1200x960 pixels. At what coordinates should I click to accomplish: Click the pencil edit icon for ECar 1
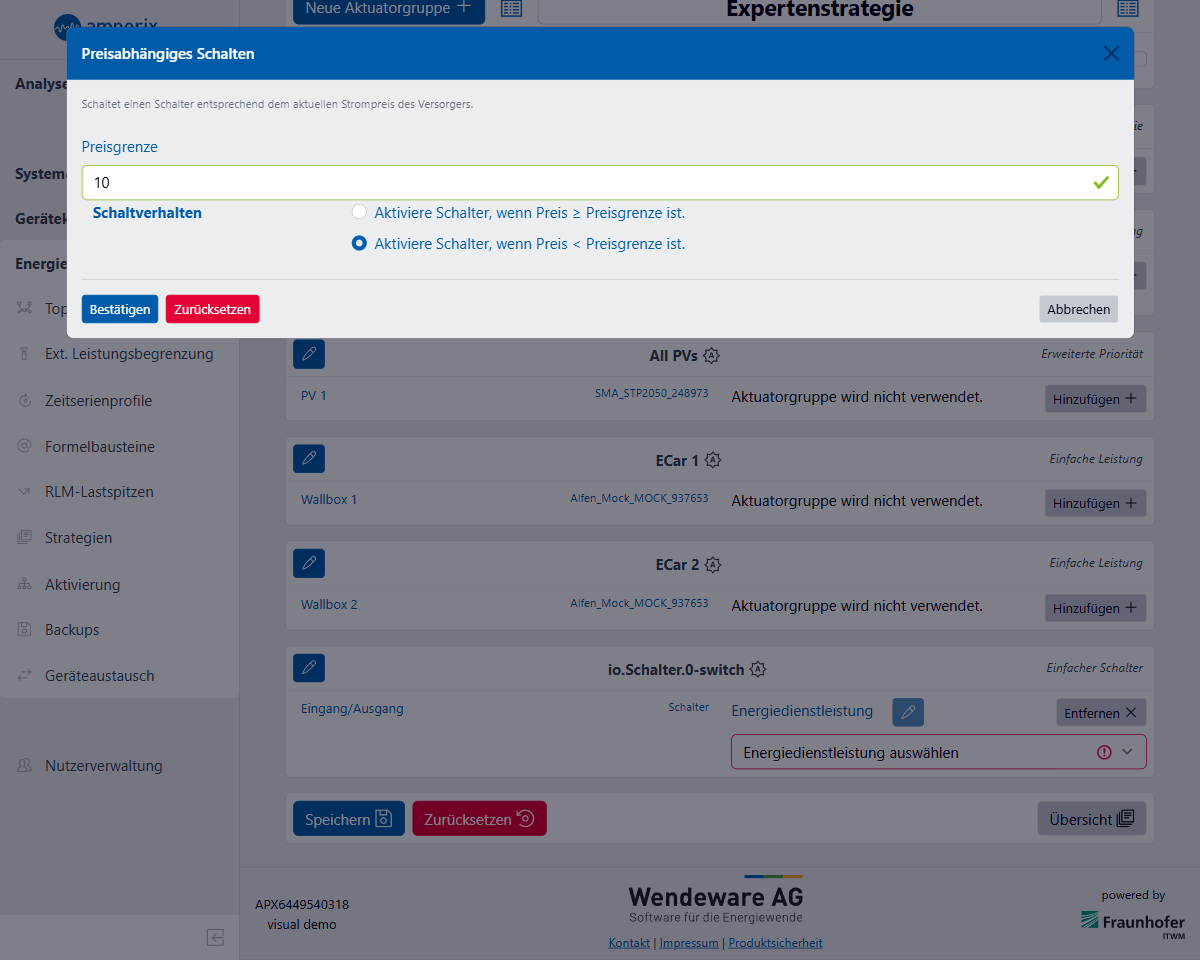tap(309, 459)
